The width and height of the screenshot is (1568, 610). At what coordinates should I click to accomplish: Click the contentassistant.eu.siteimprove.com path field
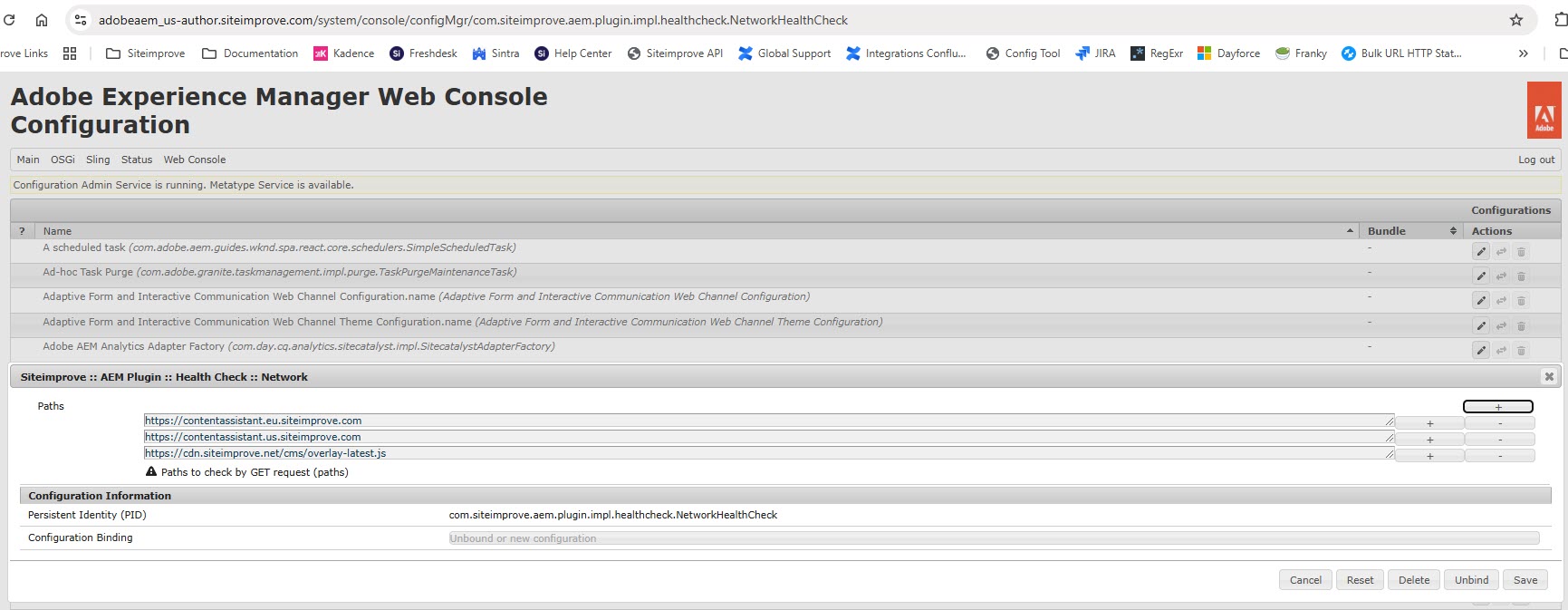point(768,421)
